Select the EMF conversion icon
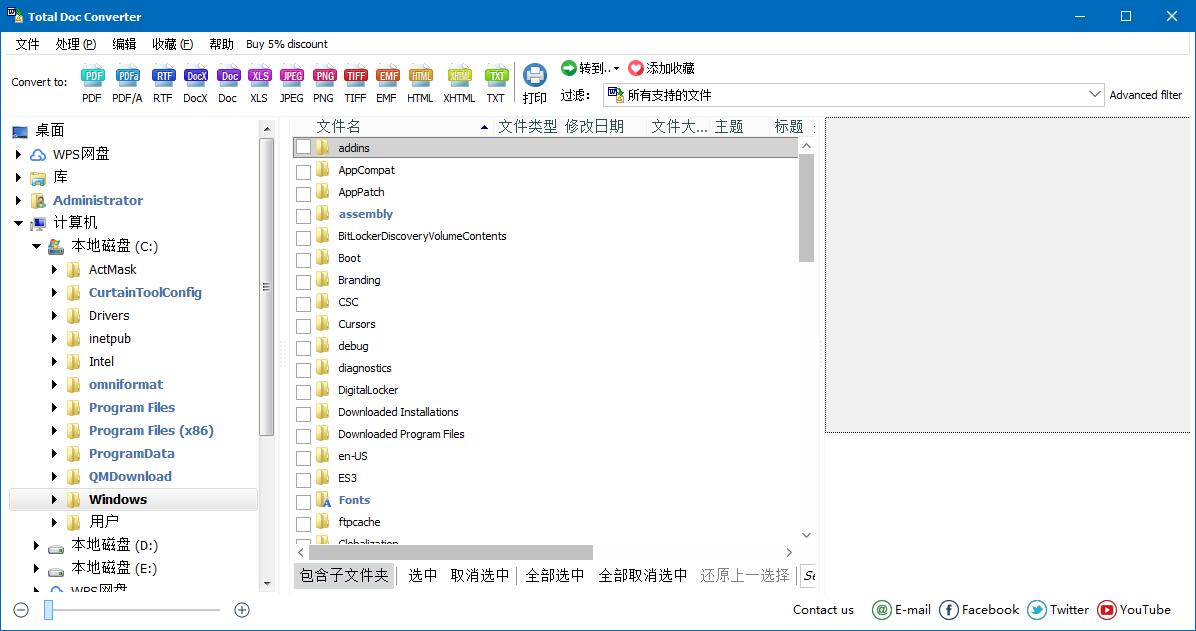This screenshot has height=631, width=1196. [387, 76]
